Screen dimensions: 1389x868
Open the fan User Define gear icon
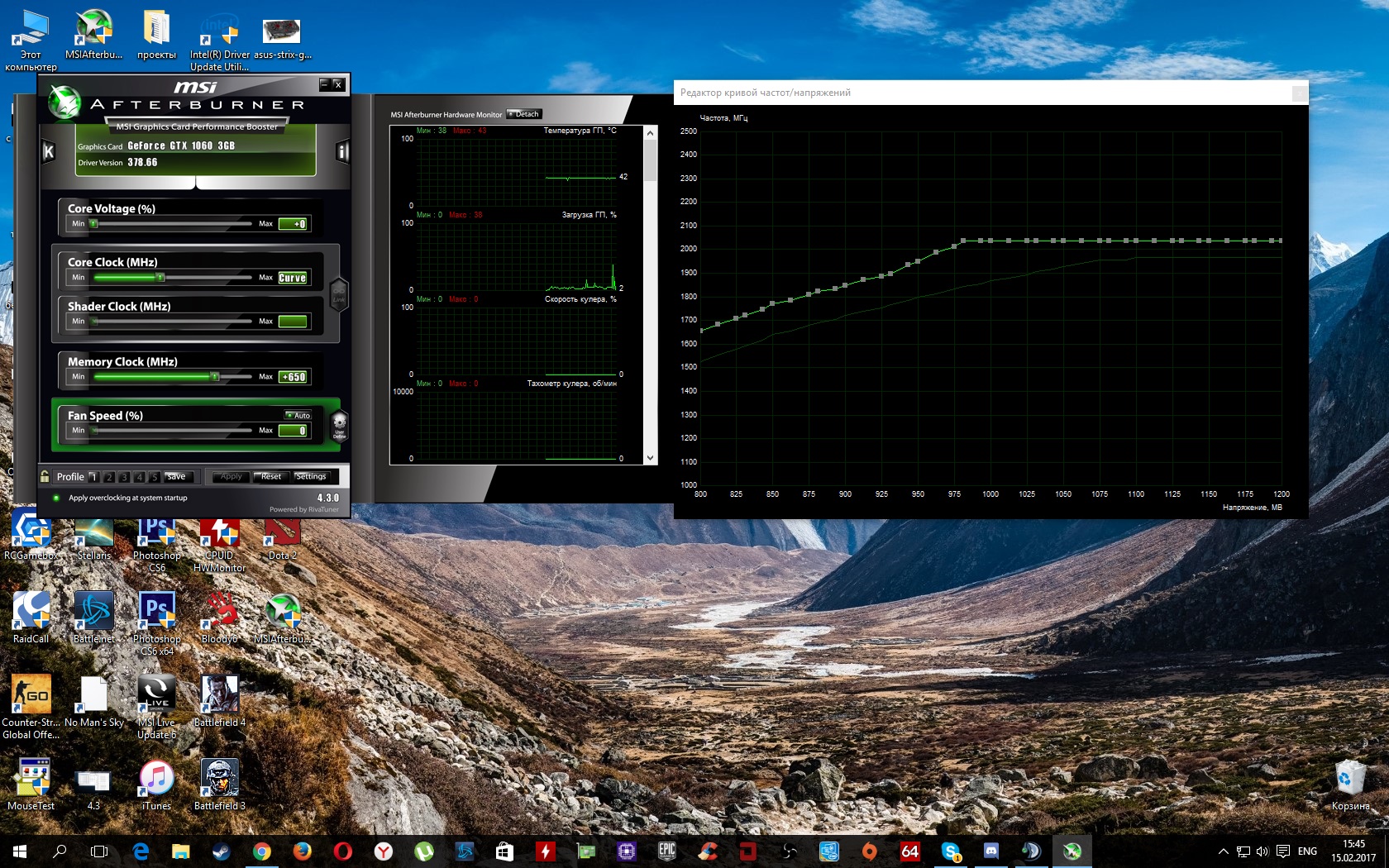339,425
